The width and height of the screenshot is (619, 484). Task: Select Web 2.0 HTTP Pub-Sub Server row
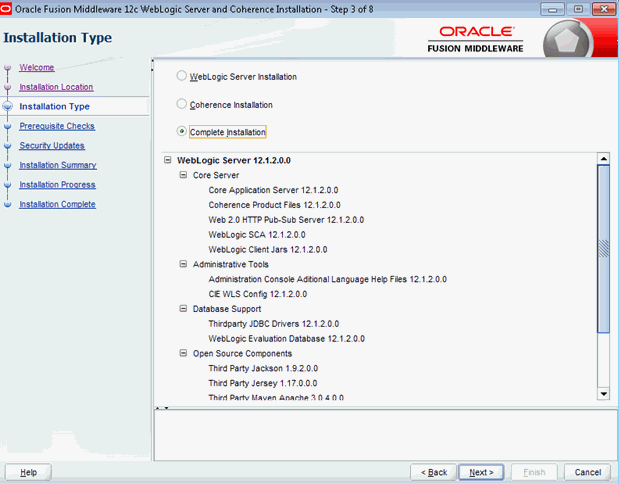(x=286, y=219)
